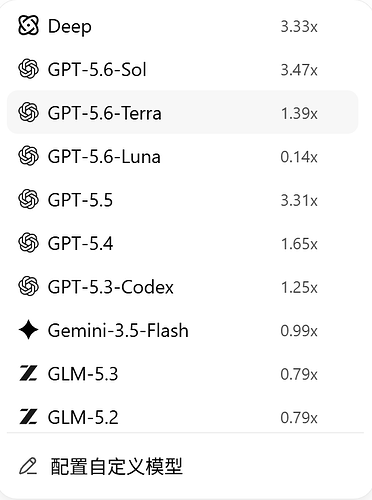372x500 pixels.
Task: Pick the GPT-5.6-Luna model option
Action: 183,156
